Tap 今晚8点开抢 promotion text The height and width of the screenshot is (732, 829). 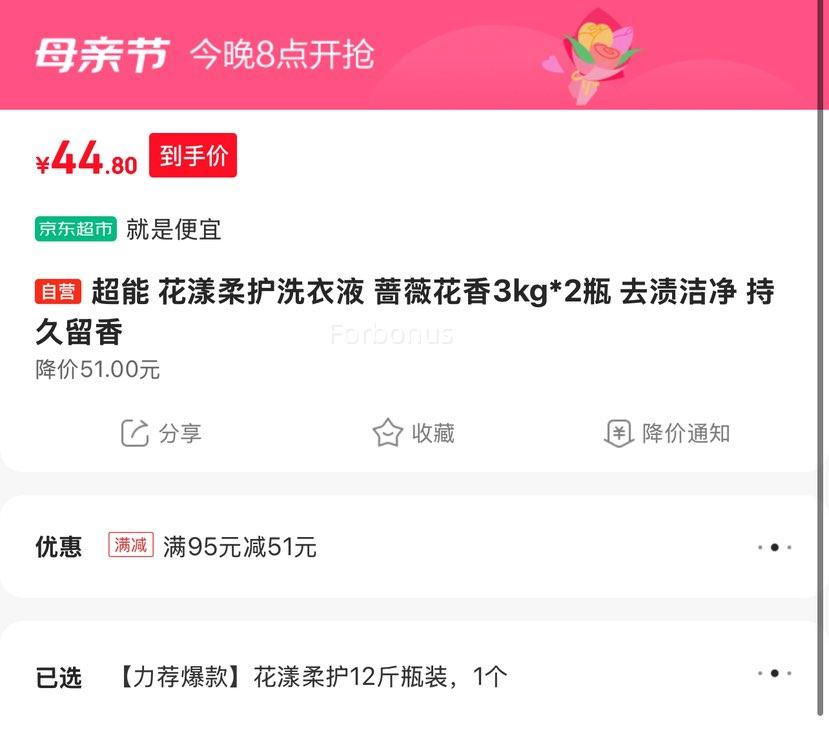(x=282, y=54)
